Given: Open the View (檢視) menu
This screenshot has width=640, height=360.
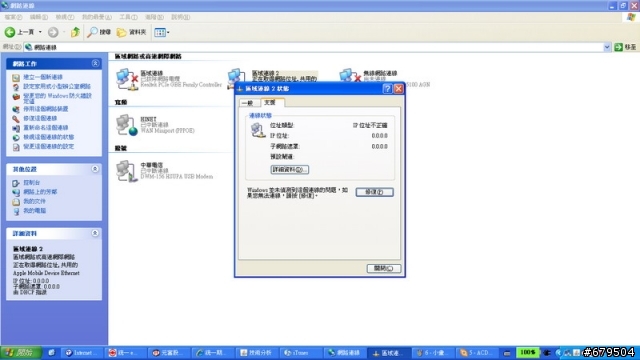Looking at the screenshot, I should point(64,17).
